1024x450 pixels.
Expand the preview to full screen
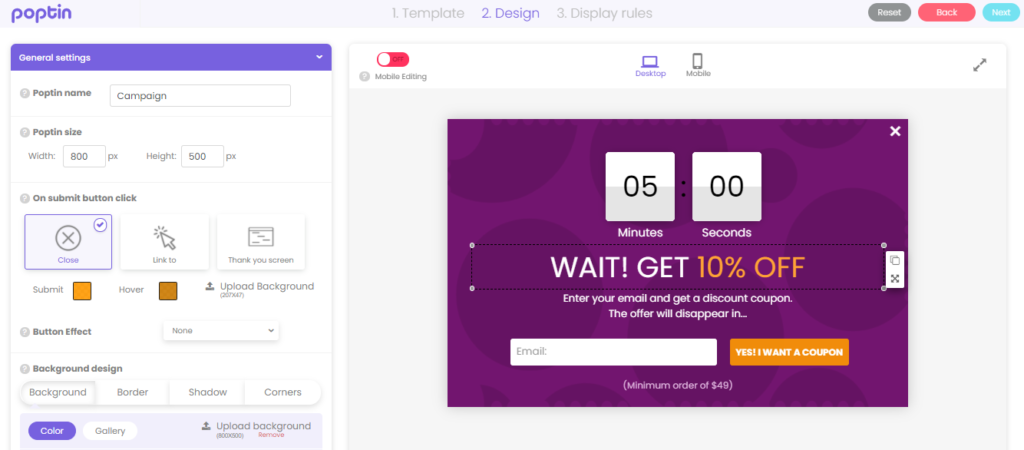980,65
